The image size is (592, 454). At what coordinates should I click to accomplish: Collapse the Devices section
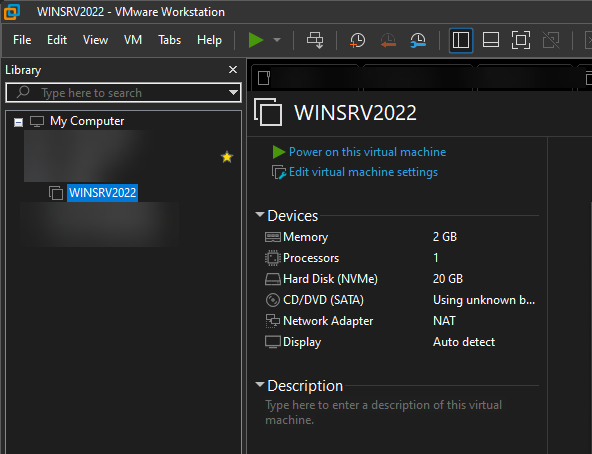coord(260,215)
